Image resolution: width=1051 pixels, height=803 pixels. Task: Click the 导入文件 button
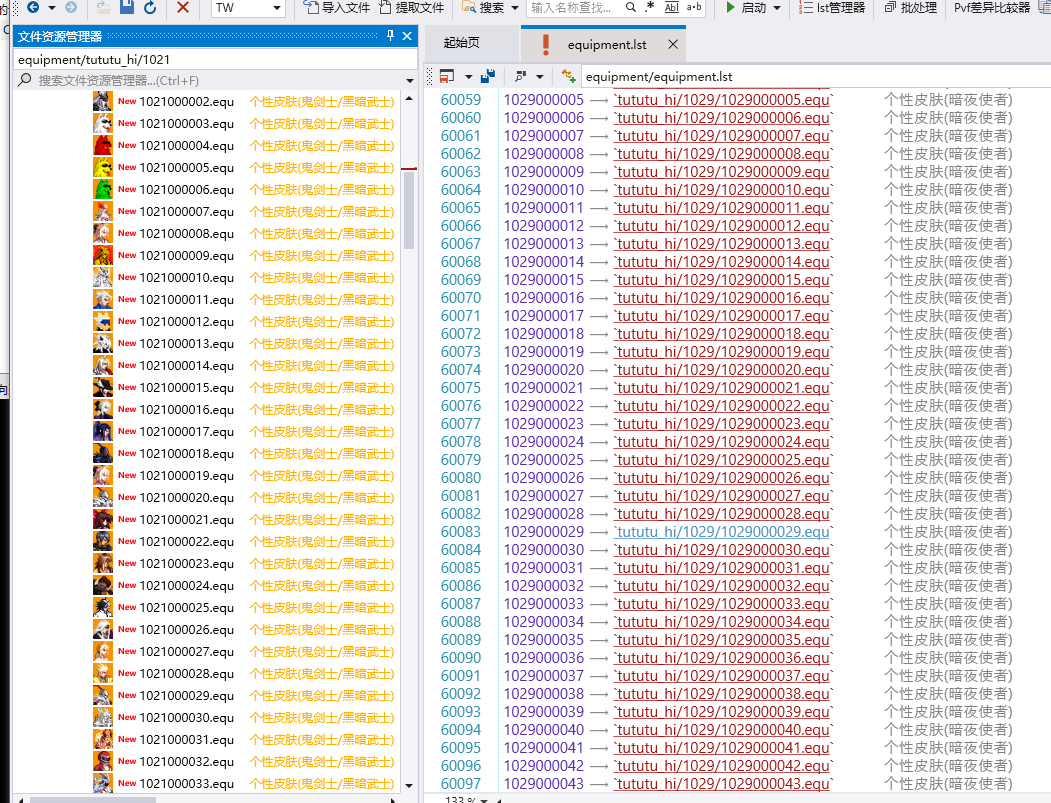click(x=337, y=8)
